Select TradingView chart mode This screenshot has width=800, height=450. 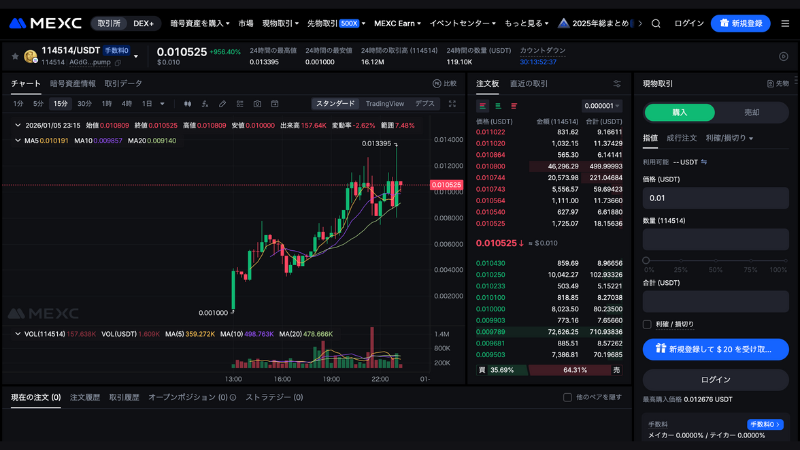point(385,104)
